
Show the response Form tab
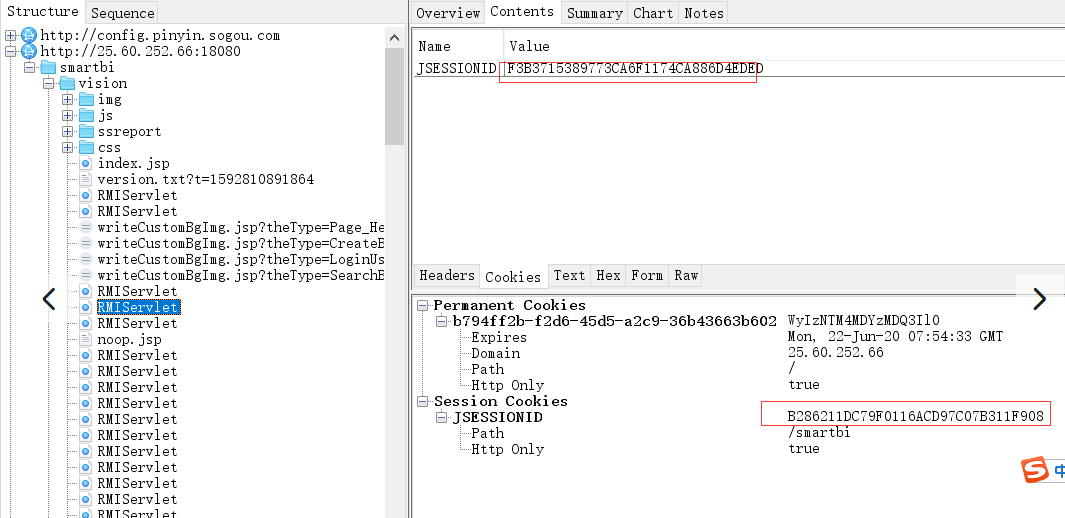coord(647,275)
